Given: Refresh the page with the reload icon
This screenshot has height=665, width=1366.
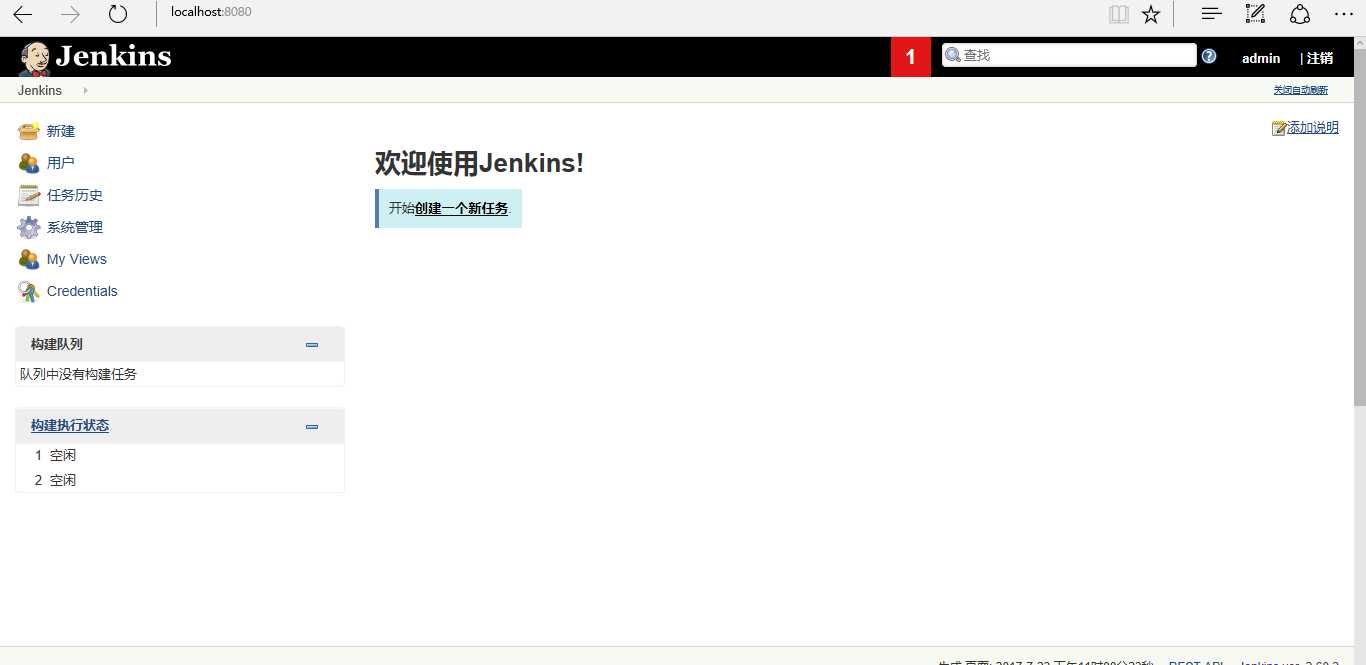Looking at the screenshot, I should tap(118, 14).
